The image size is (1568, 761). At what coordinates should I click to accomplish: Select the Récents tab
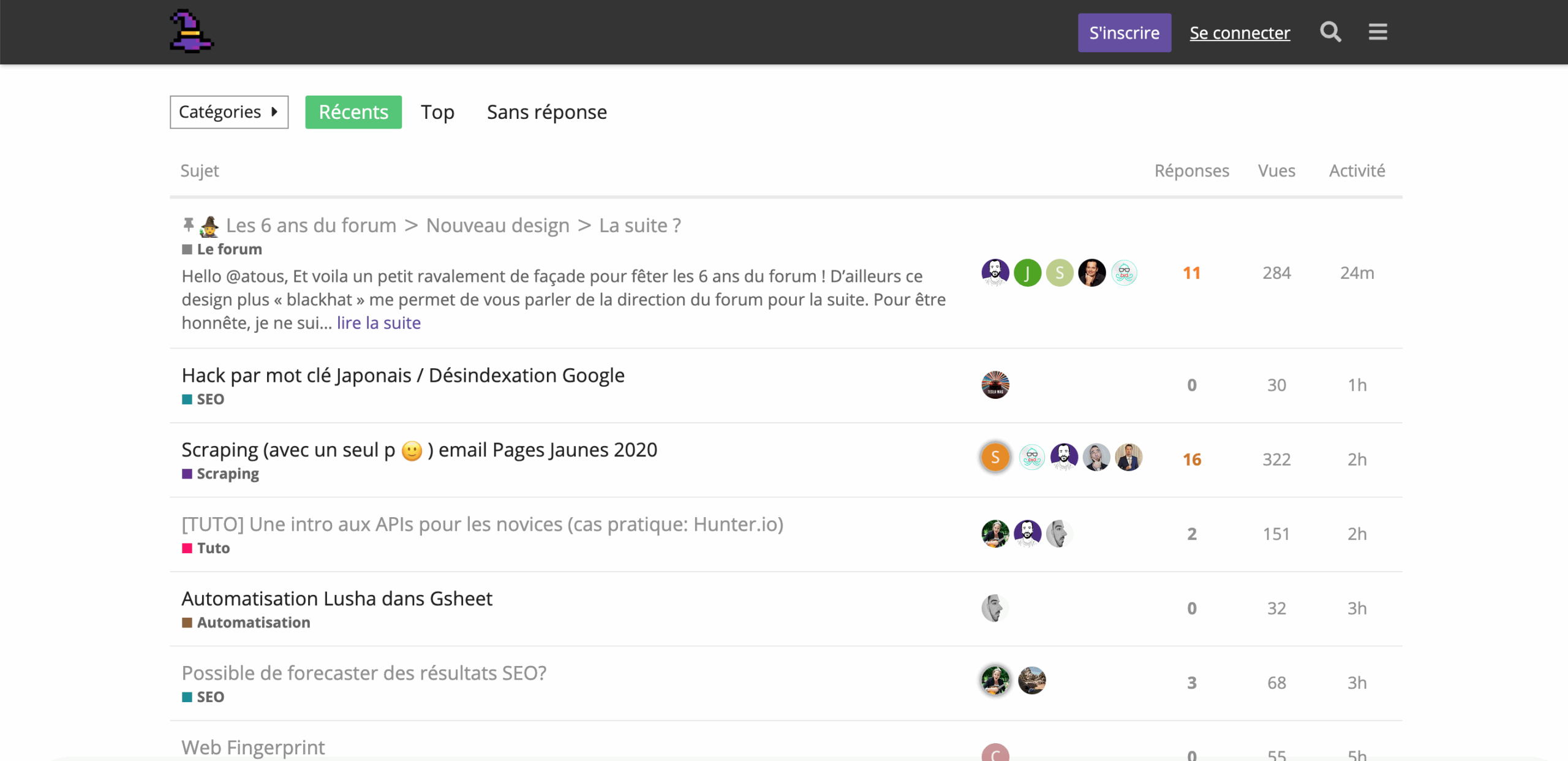click(x=353, y=112)
